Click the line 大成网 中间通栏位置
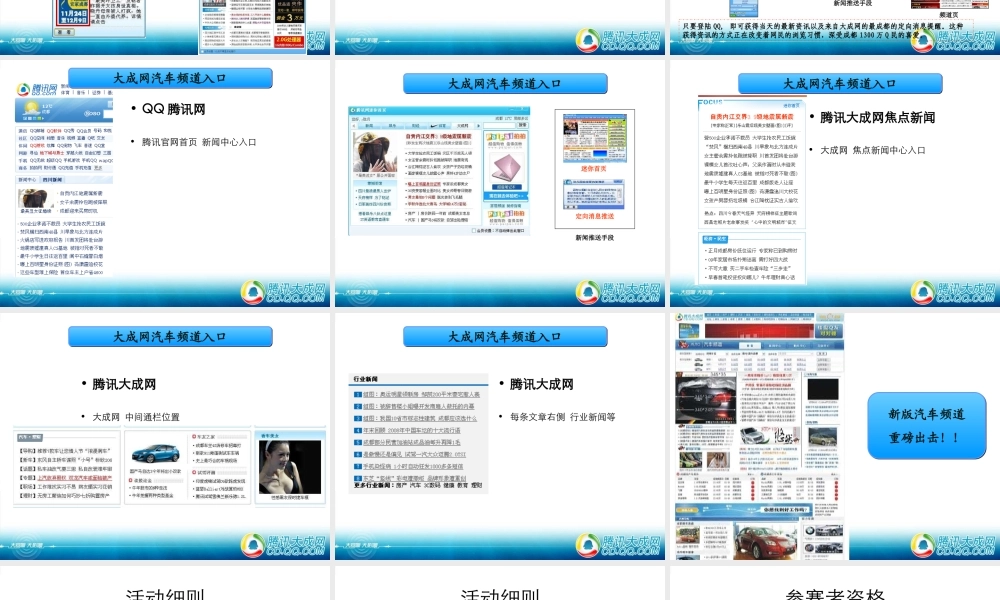This screenshot has width=1000, height=600. pyautogui.click(x=136, y=417)
